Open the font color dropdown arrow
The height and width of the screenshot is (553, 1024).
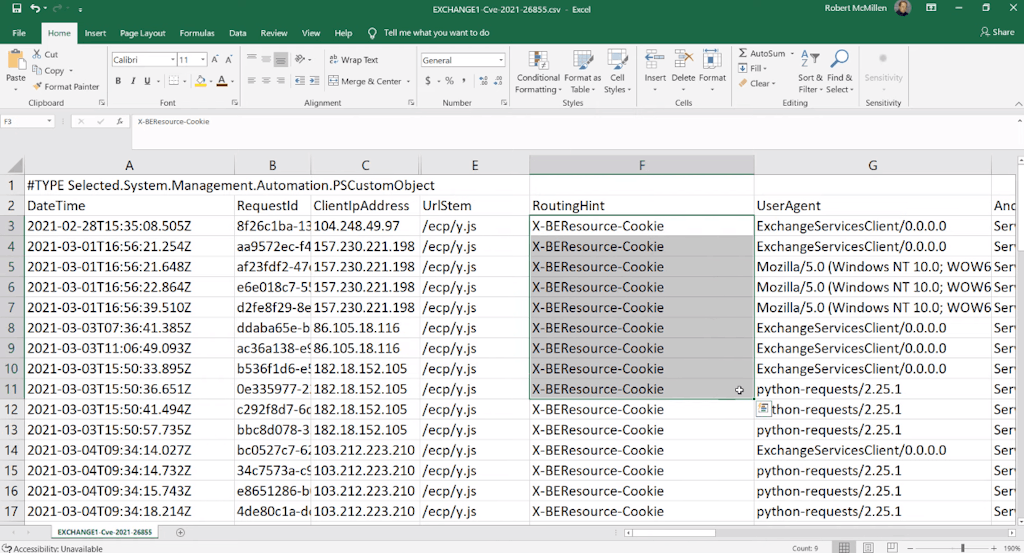pyautogui.click(x=232, y=82)
